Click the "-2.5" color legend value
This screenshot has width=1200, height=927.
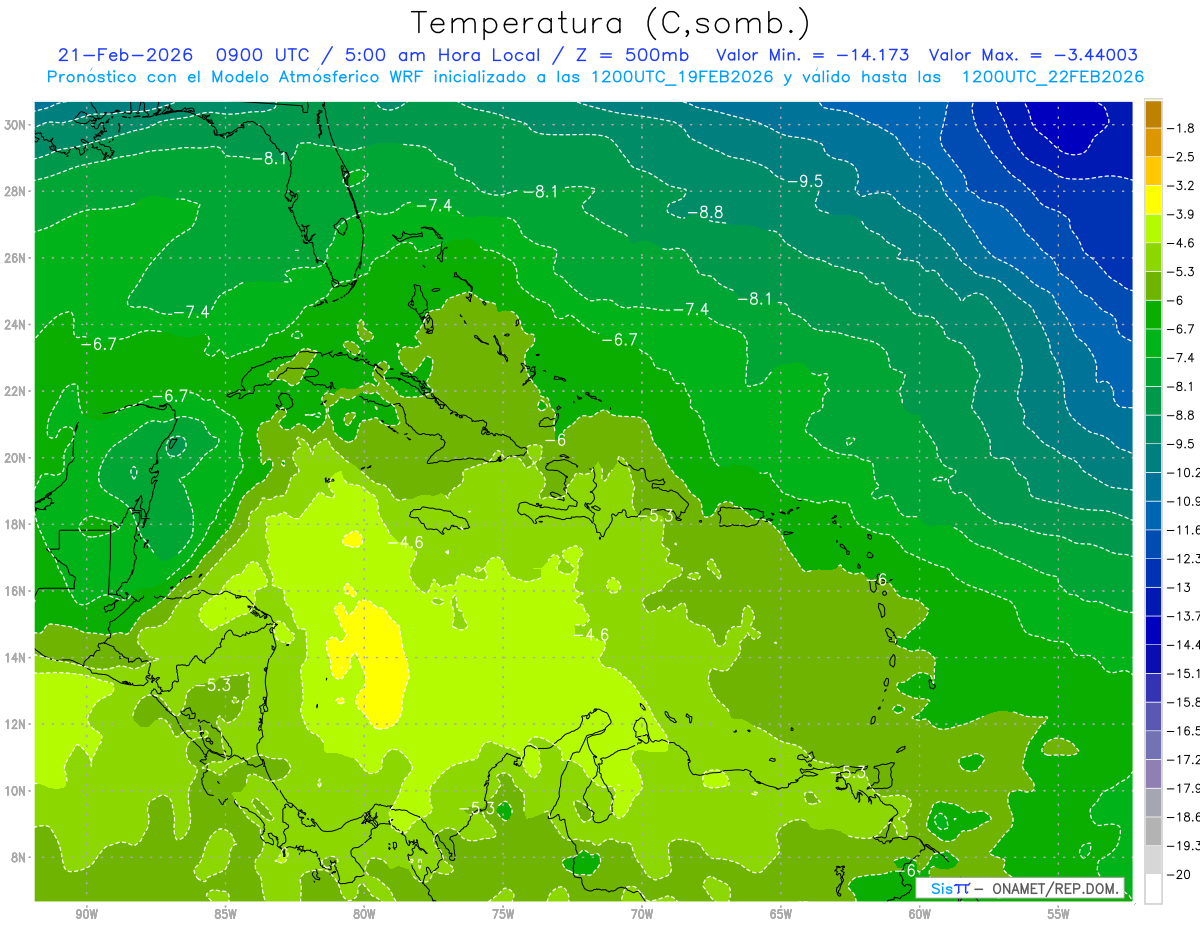point(1181,157)
